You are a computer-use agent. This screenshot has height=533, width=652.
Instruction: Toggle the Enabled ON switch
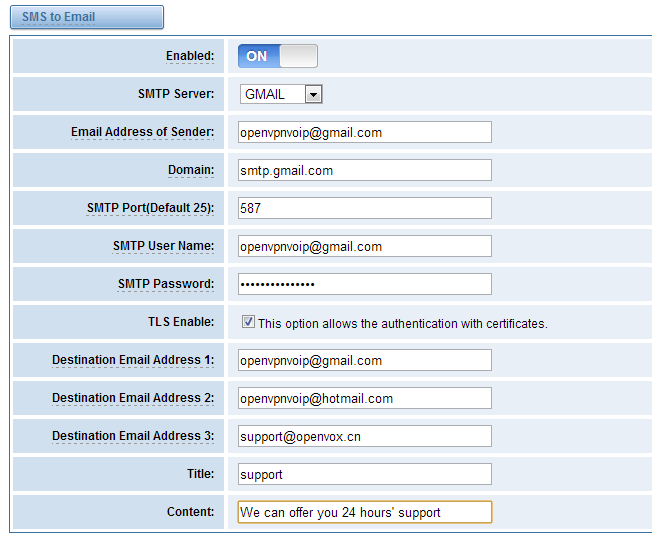[278, 56]
